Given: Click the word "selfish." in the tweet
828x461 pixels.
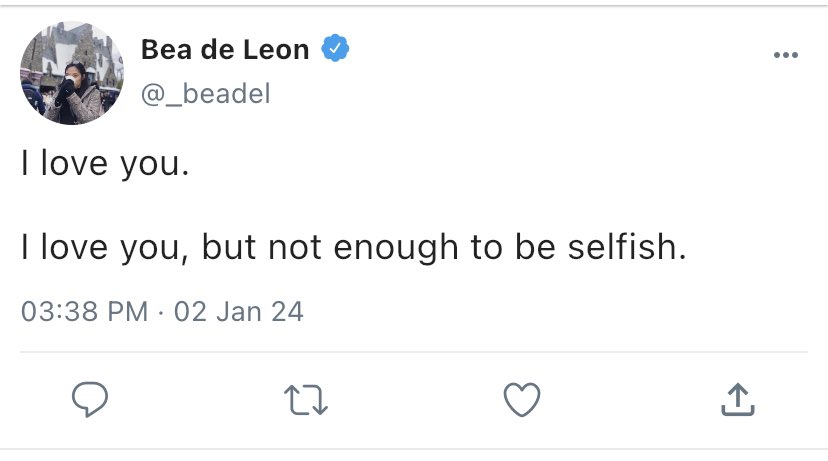Looking at the screenshot, I should tap(627, 247).
